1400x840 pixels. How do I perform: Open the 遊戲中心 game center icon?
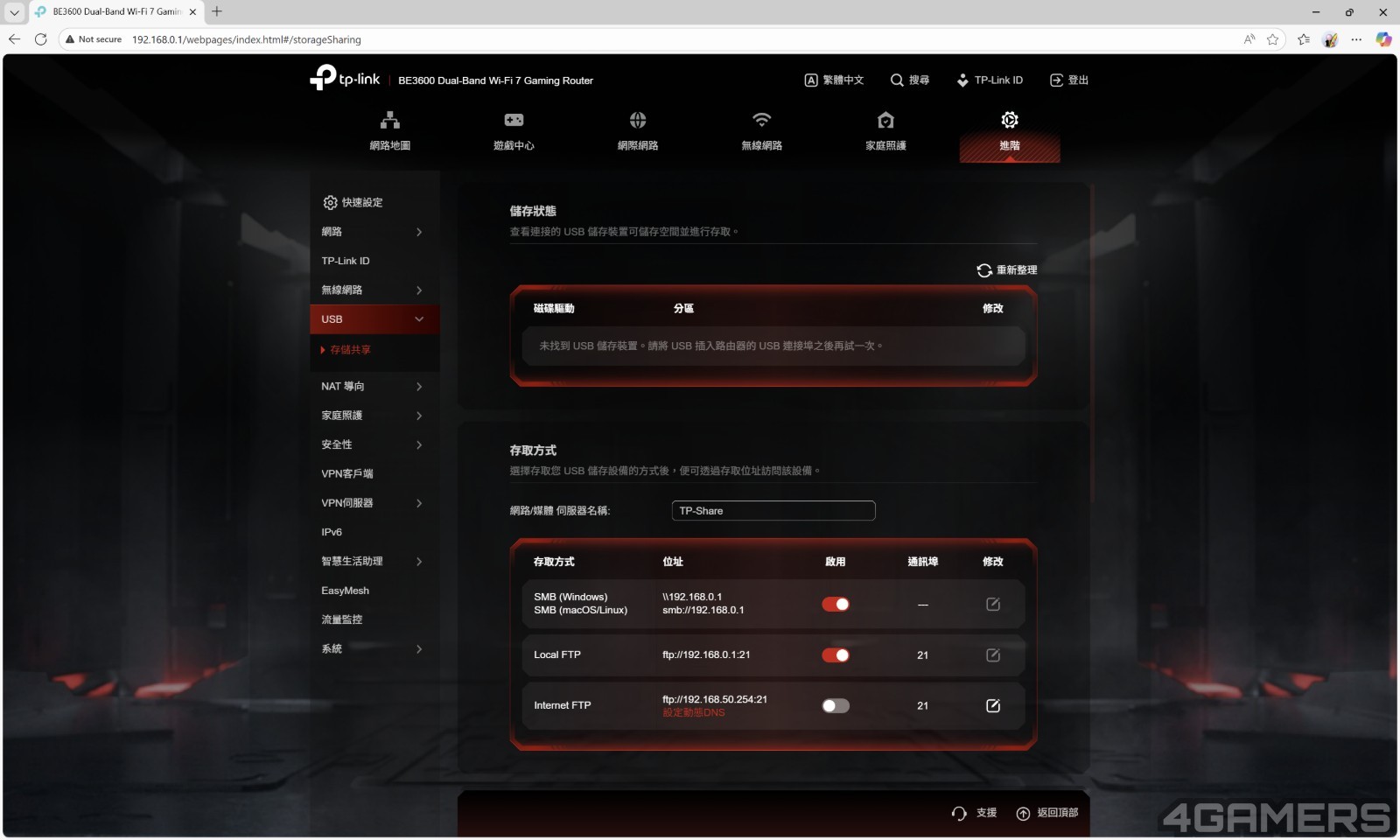pyautogui.click(x=514, y=121)
